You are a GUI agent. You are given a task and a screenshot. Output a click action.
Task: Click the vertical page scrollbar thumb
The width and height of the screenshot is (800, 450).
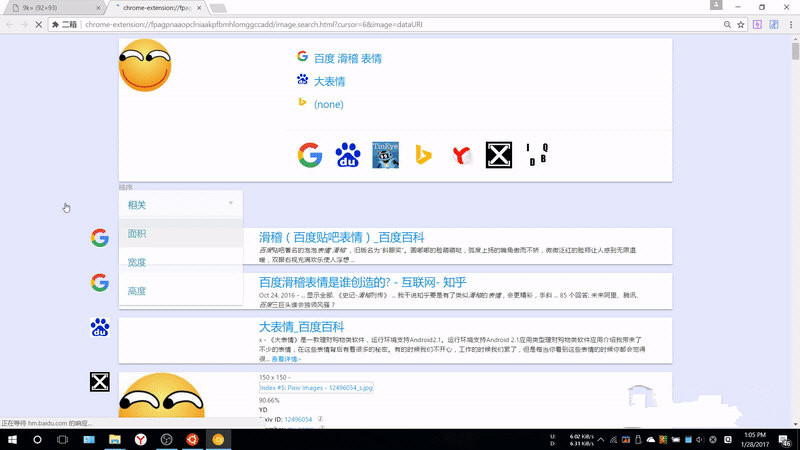pos(795,52)
